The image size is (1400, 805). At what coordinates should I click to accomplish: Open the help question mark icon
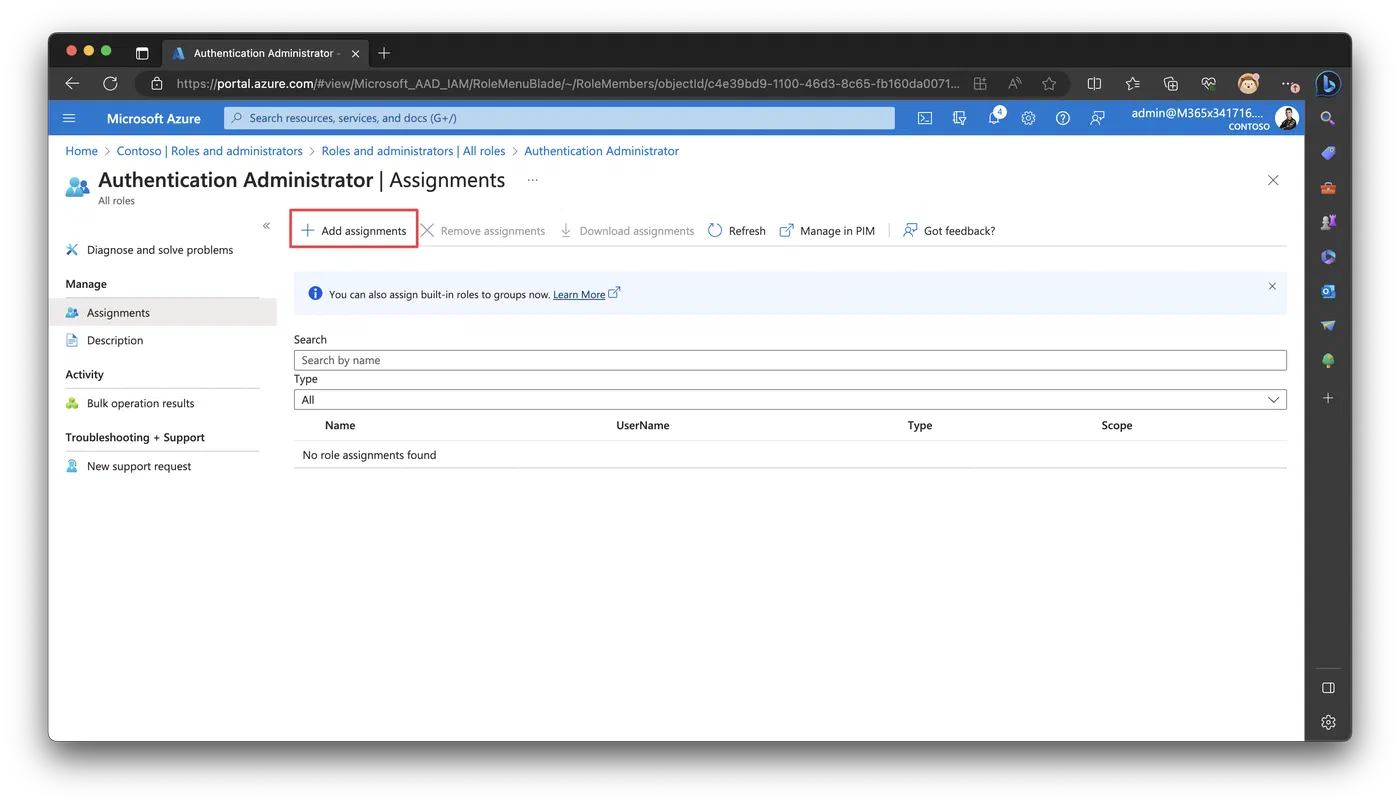tap(1063, 118)
